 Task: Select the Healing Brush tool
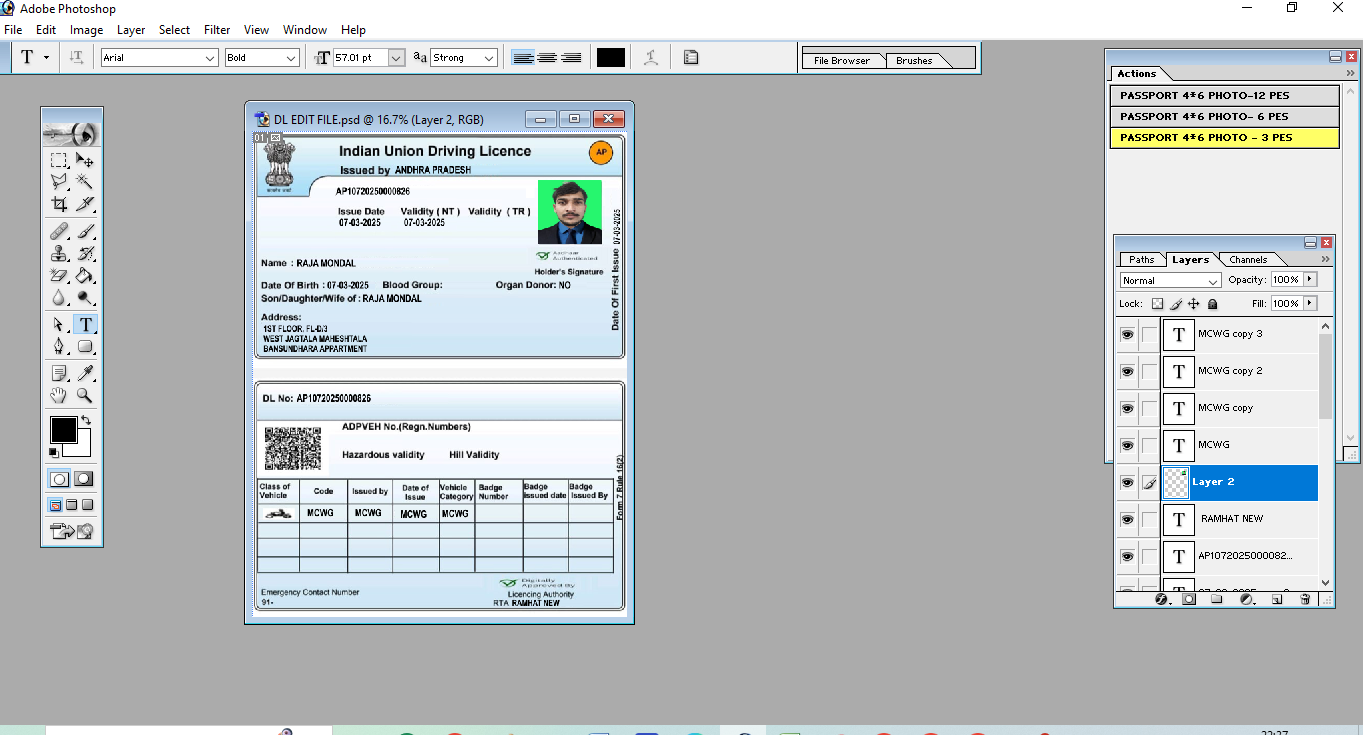click(x=59, y=232)
